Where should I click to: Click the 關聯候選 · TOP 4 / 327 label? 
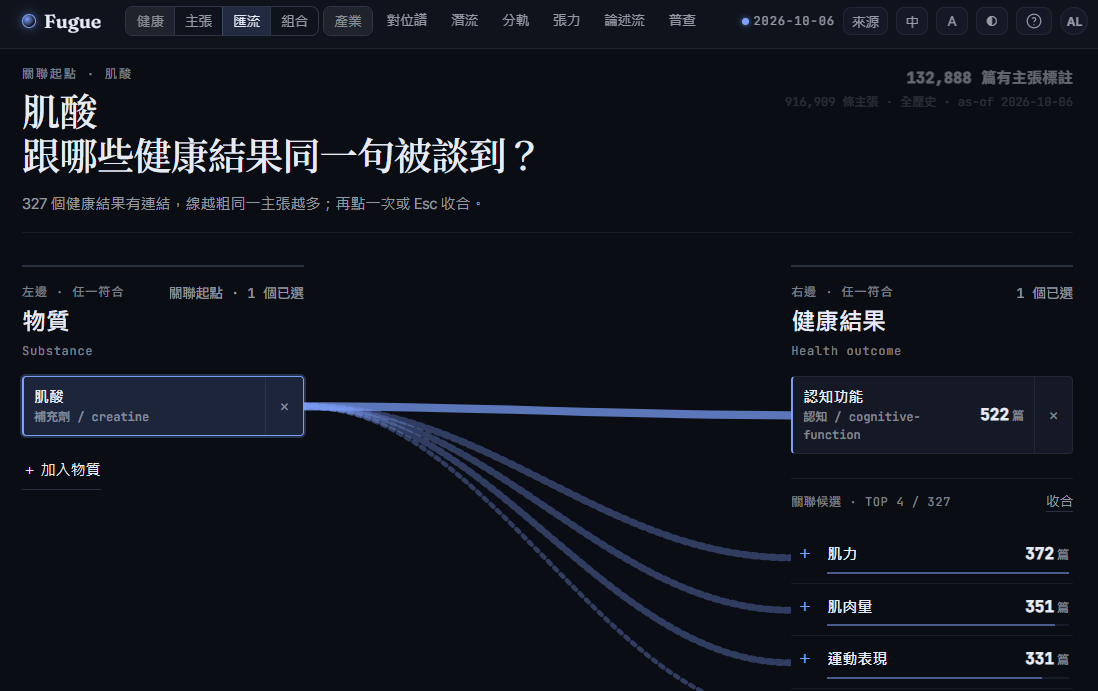coord(870,502)
